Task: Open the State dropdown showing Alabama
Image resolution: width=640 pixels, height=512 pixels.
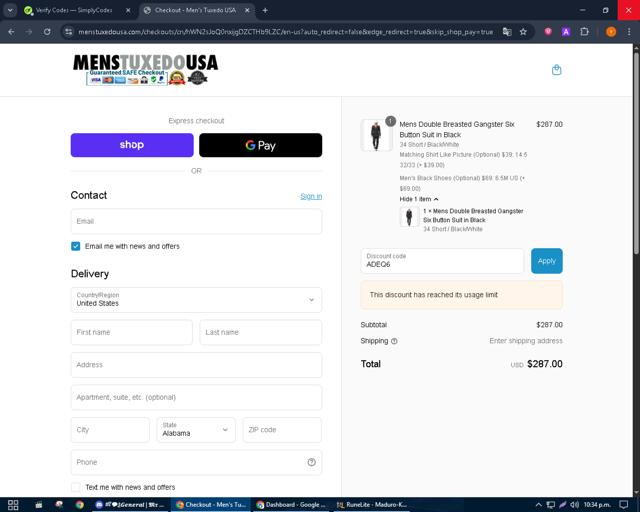Action: tap(196, 430)
